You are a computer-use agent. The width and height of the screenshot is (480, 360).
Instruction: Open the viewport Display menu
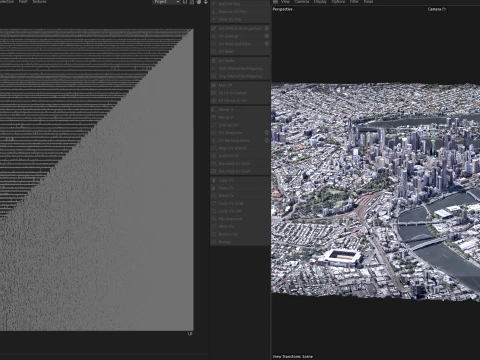pyautogui.click(x=320, y=2)
